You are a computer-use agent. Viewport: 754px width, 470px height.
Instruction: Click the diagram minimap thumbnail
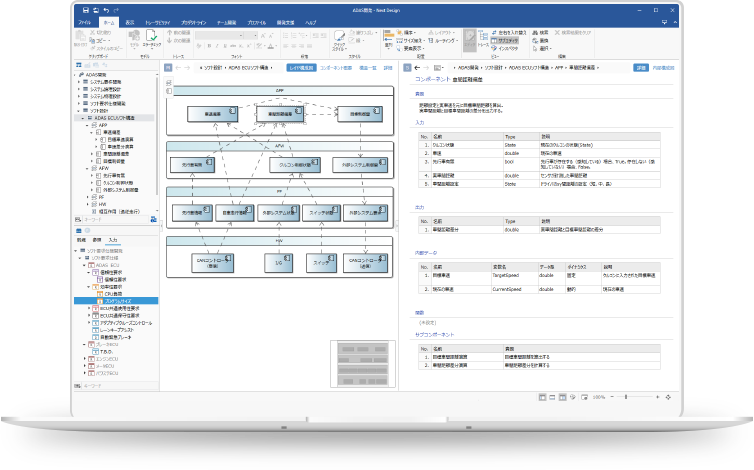[363, 364]
